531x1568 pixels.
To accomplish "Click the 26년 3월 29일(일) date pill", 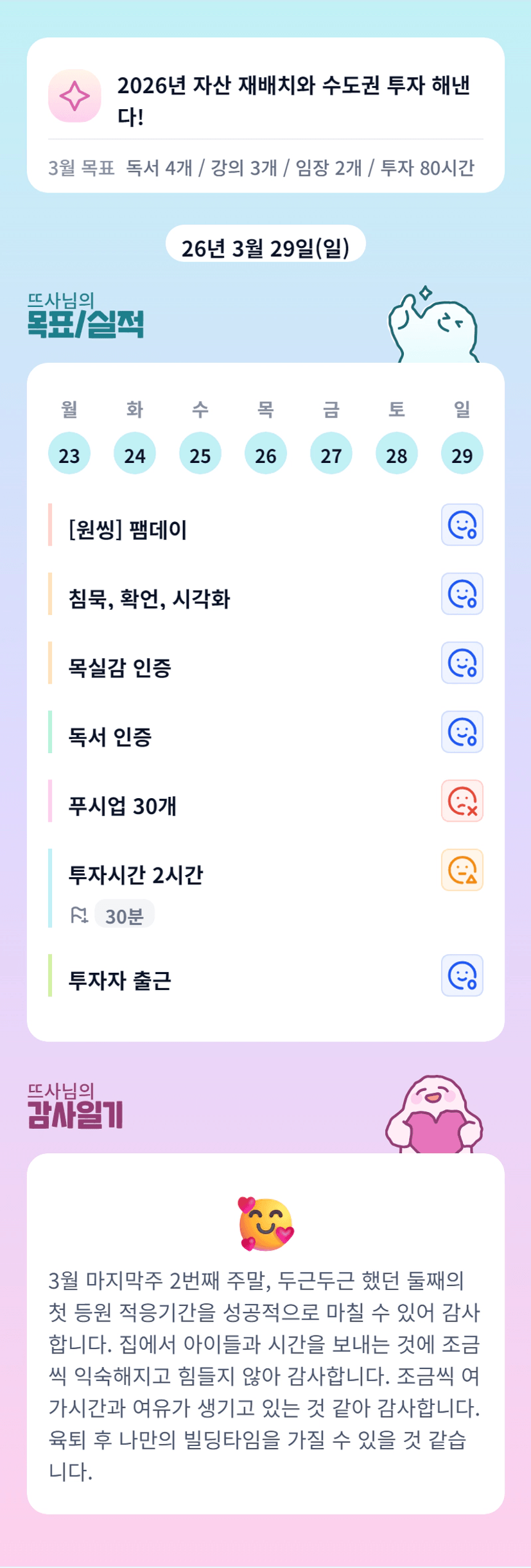I will click(266, 247).
